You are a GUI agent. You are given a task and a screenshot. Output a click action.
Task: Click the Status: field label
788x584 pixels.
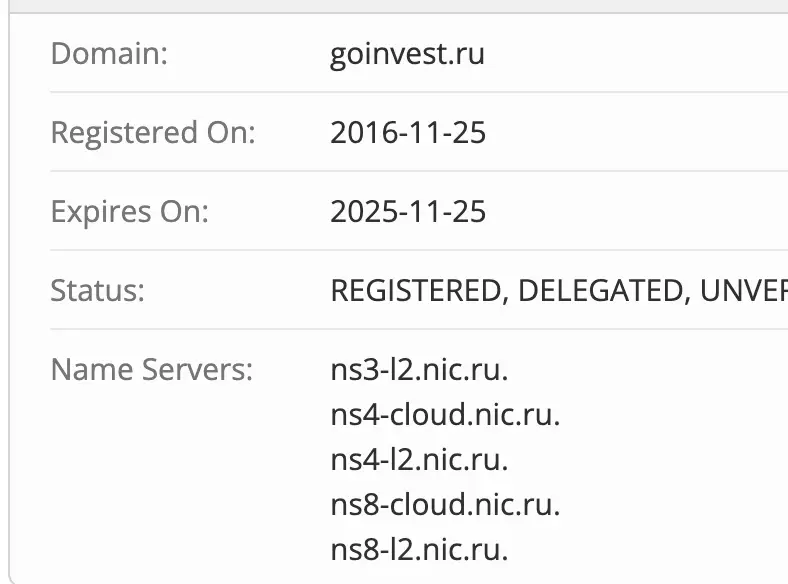pyautogui.click(x=98, y=290)
